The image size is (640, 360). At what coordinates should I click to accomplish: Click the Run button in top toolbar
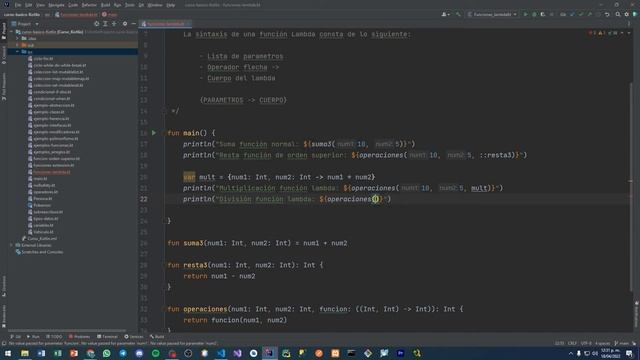(525, 14)
